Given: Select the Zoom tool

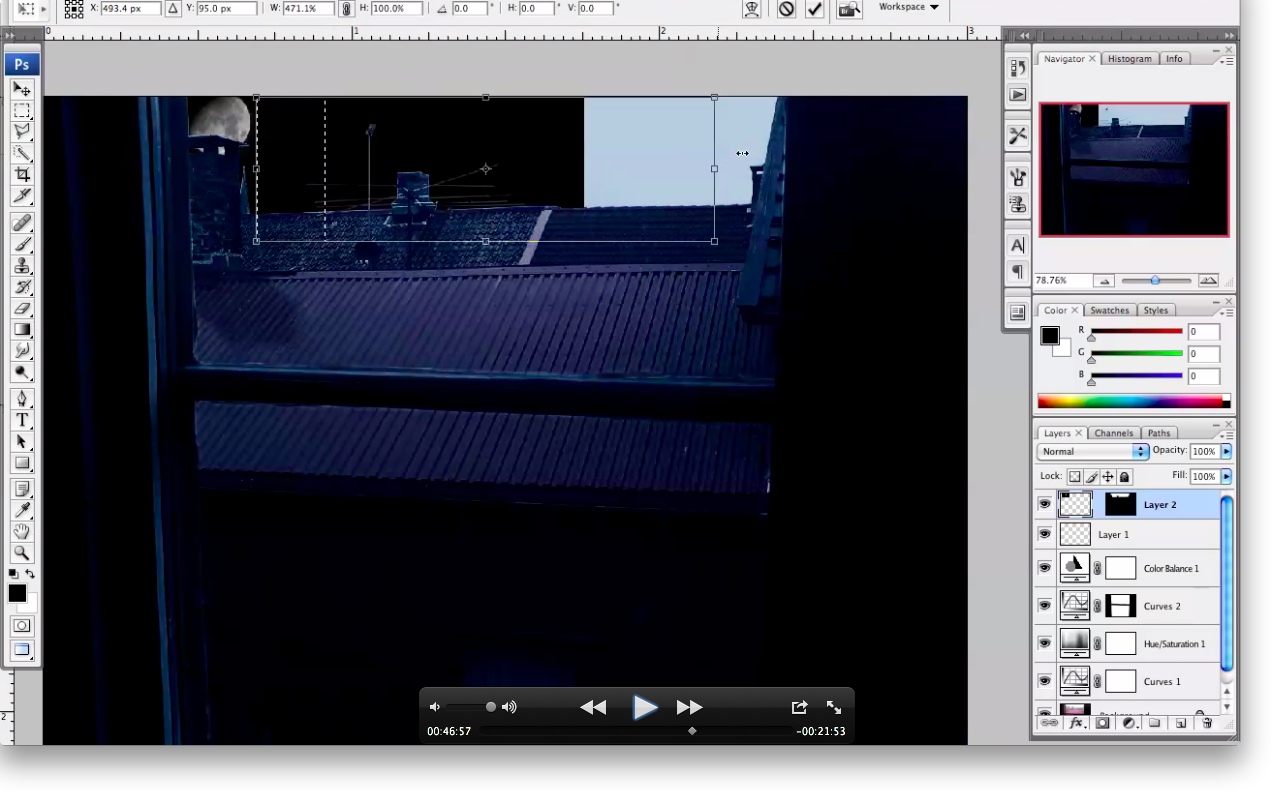Looking at the screenshot, I should [x=22, y=553].
